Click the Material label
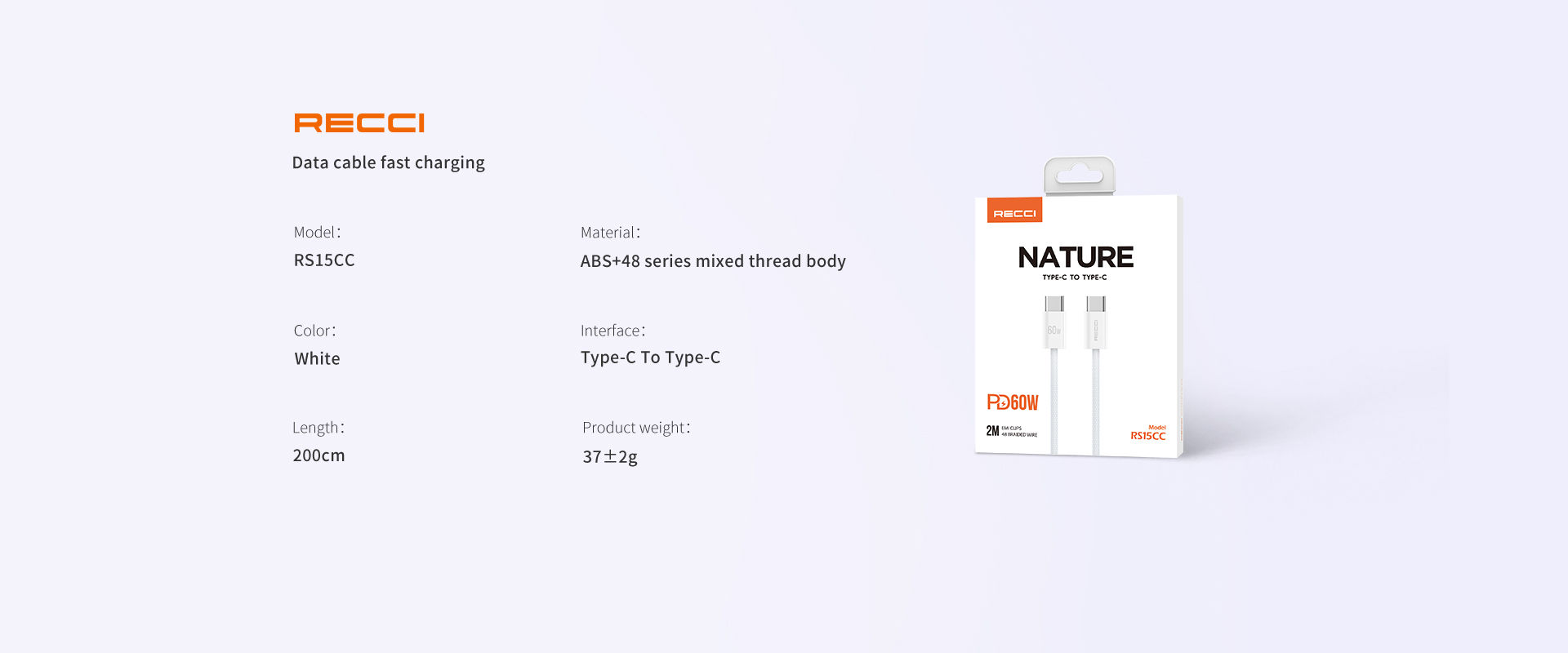This screenshot has width=1568, height=653. point(610,233)
